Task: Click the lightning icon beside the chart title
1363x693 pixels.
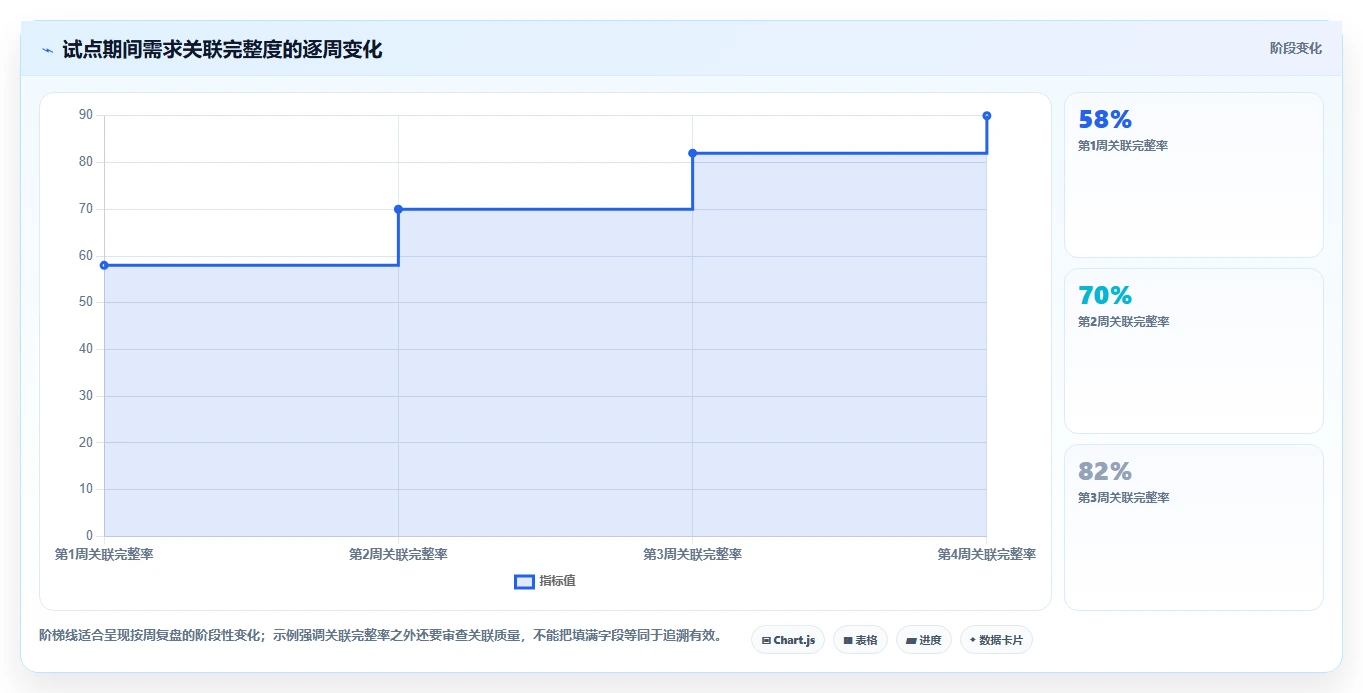Action: pyautogui.click(x=47, y=50)
